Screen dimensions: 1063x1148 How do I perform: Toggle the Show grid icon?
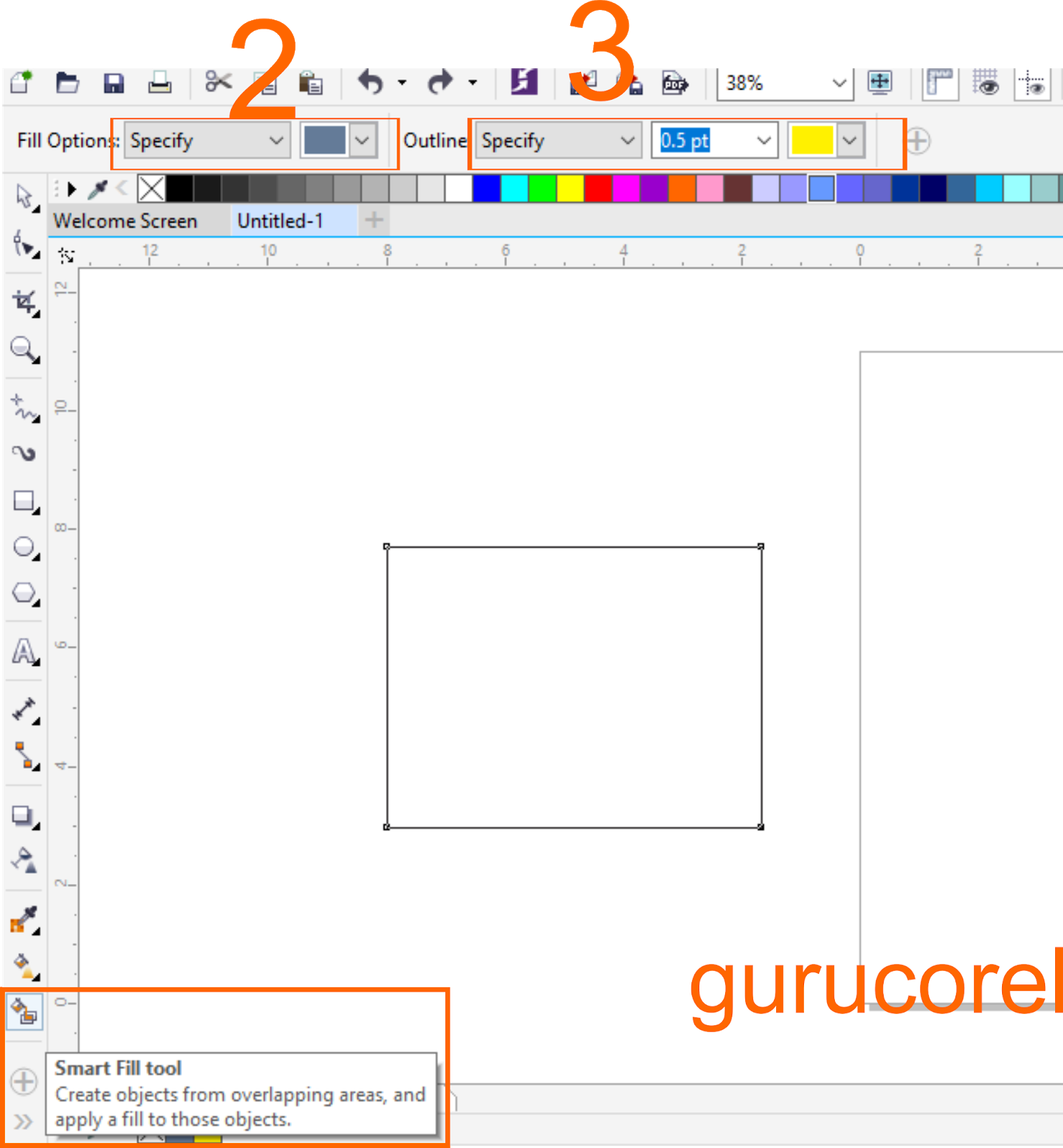coord(986,83)
